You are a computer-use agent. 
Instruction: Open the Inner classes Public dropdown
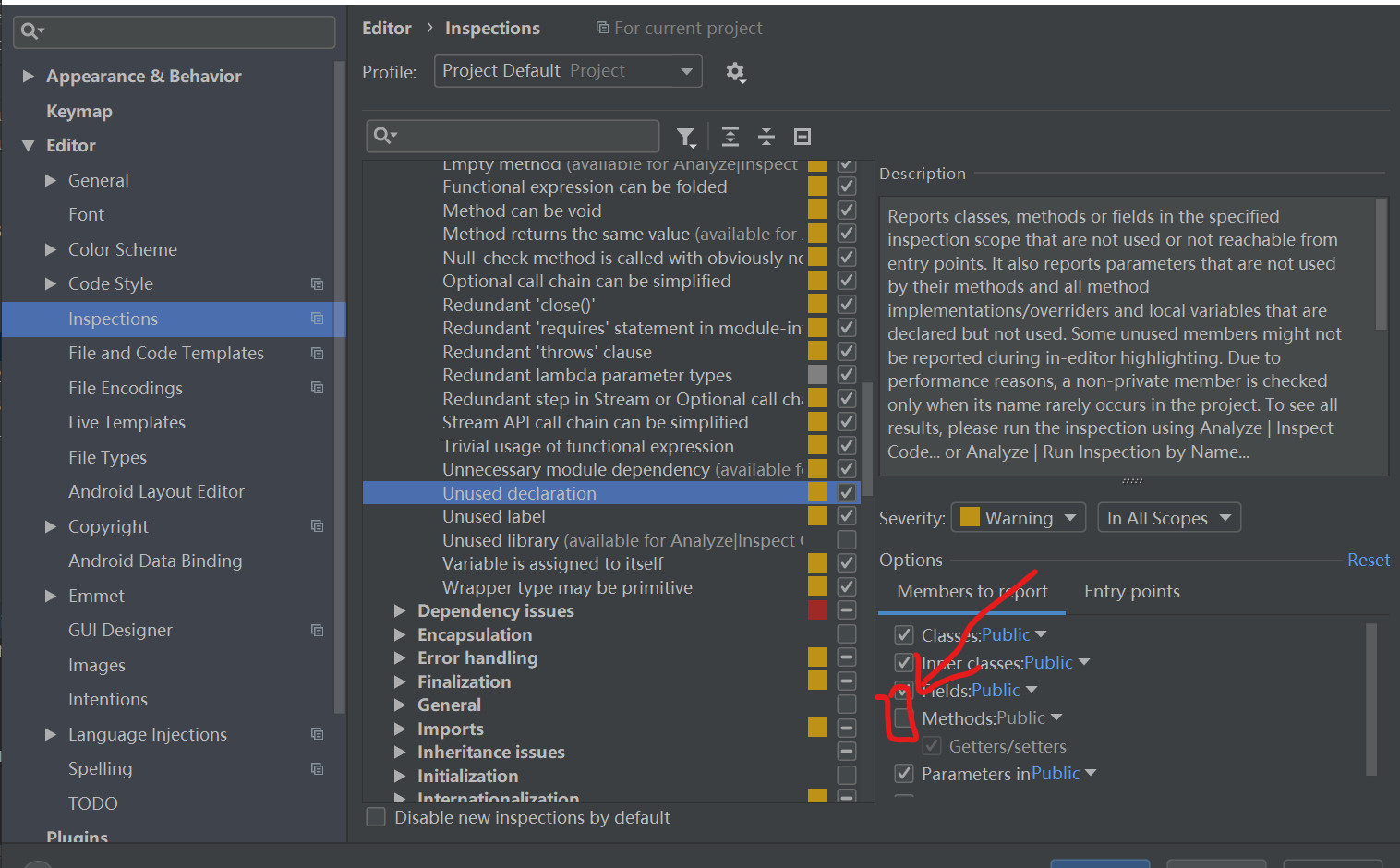1057,662
